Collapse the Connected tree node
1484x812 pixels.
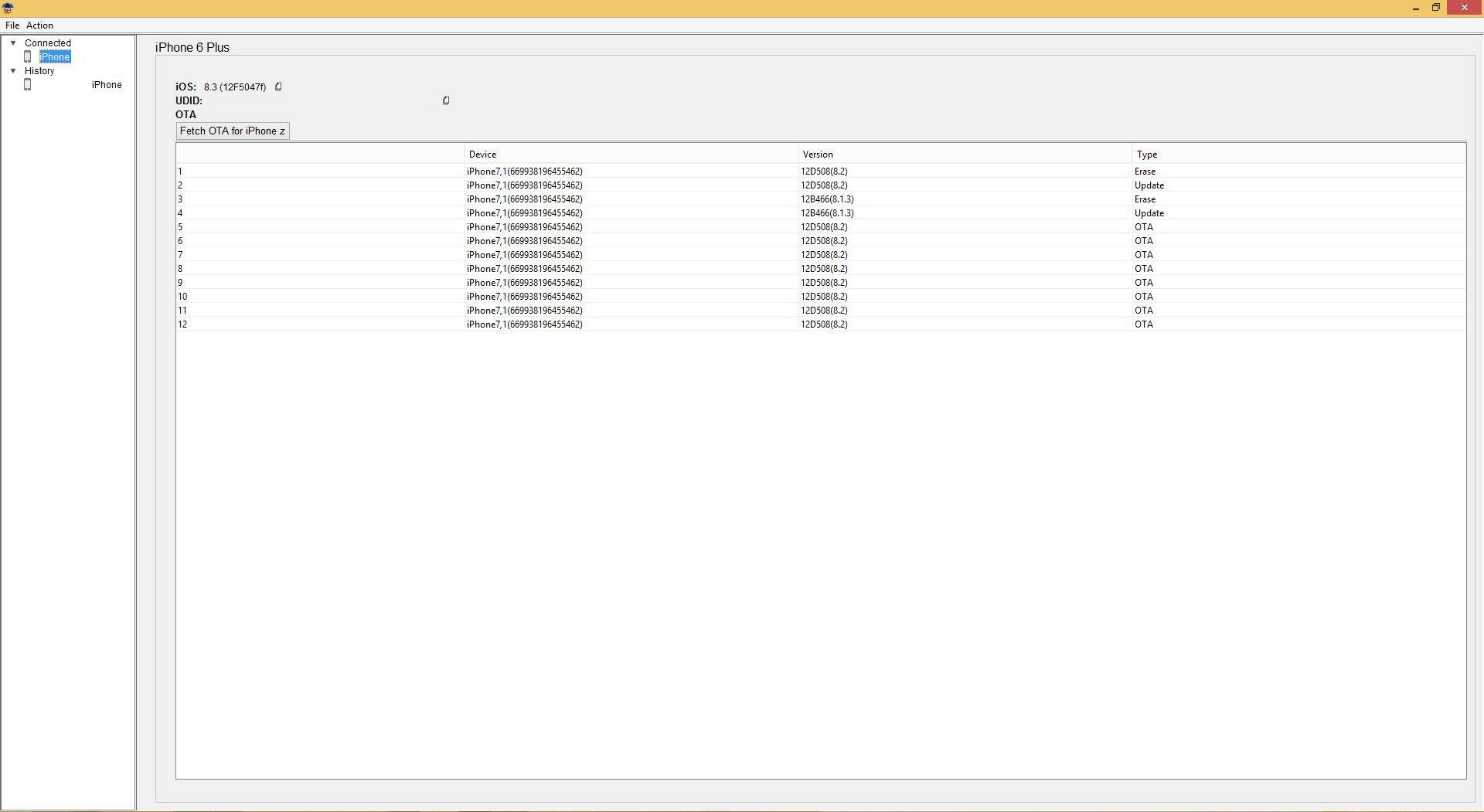click(13, 42)
